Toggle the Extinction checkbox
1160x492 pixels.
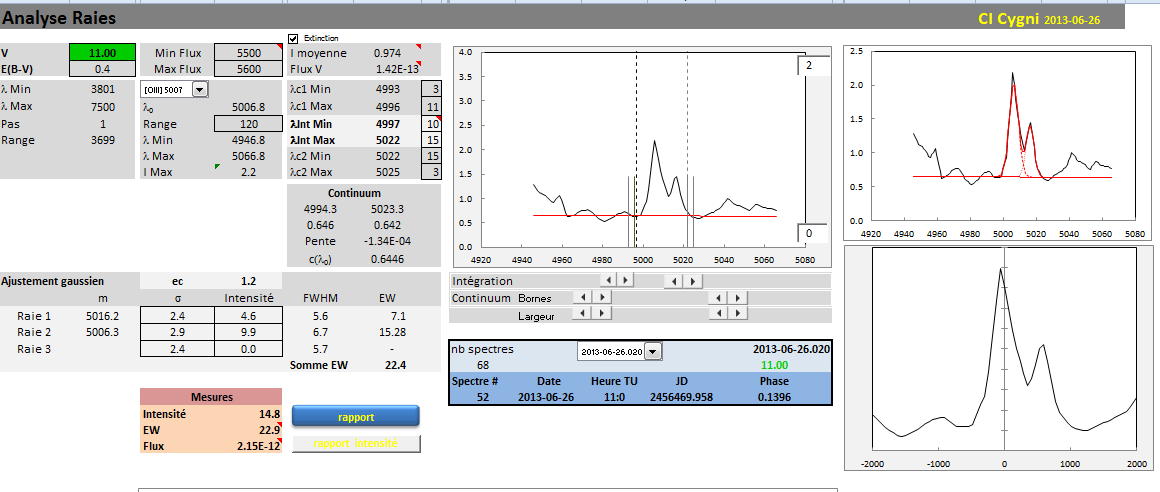pyautogui.click(x=294, y=38)
